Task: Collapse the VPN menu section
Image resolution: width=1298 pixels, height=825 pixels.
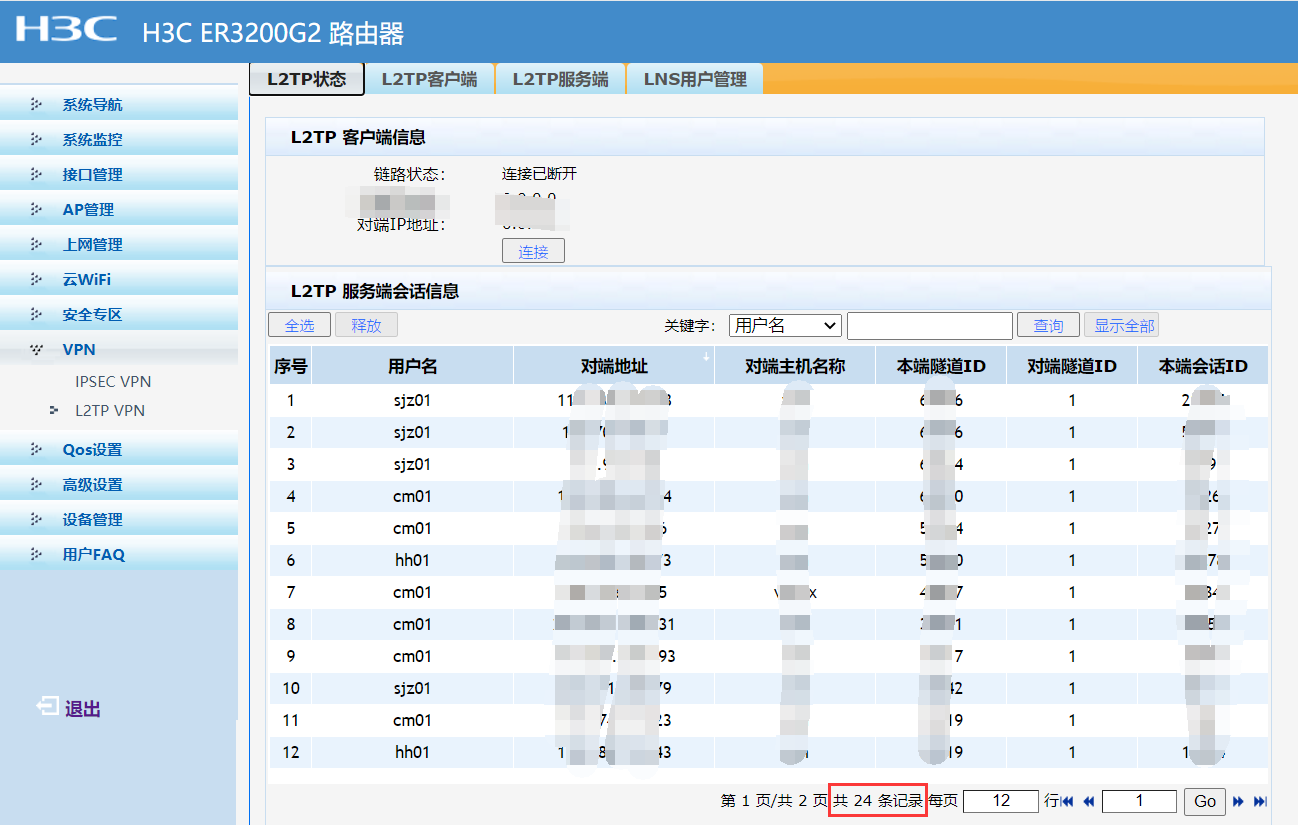Action: [79, 349]
